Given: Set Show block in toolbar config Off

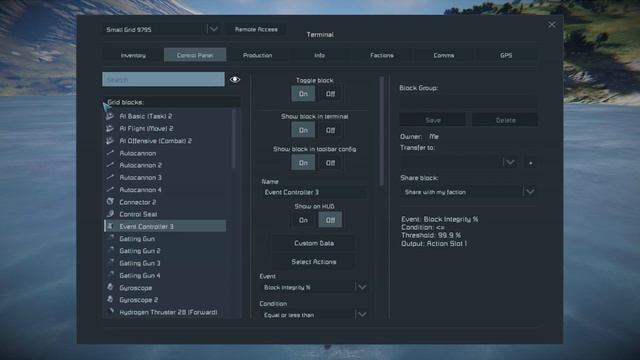Looking at the screenshot, I should point(330,163).
